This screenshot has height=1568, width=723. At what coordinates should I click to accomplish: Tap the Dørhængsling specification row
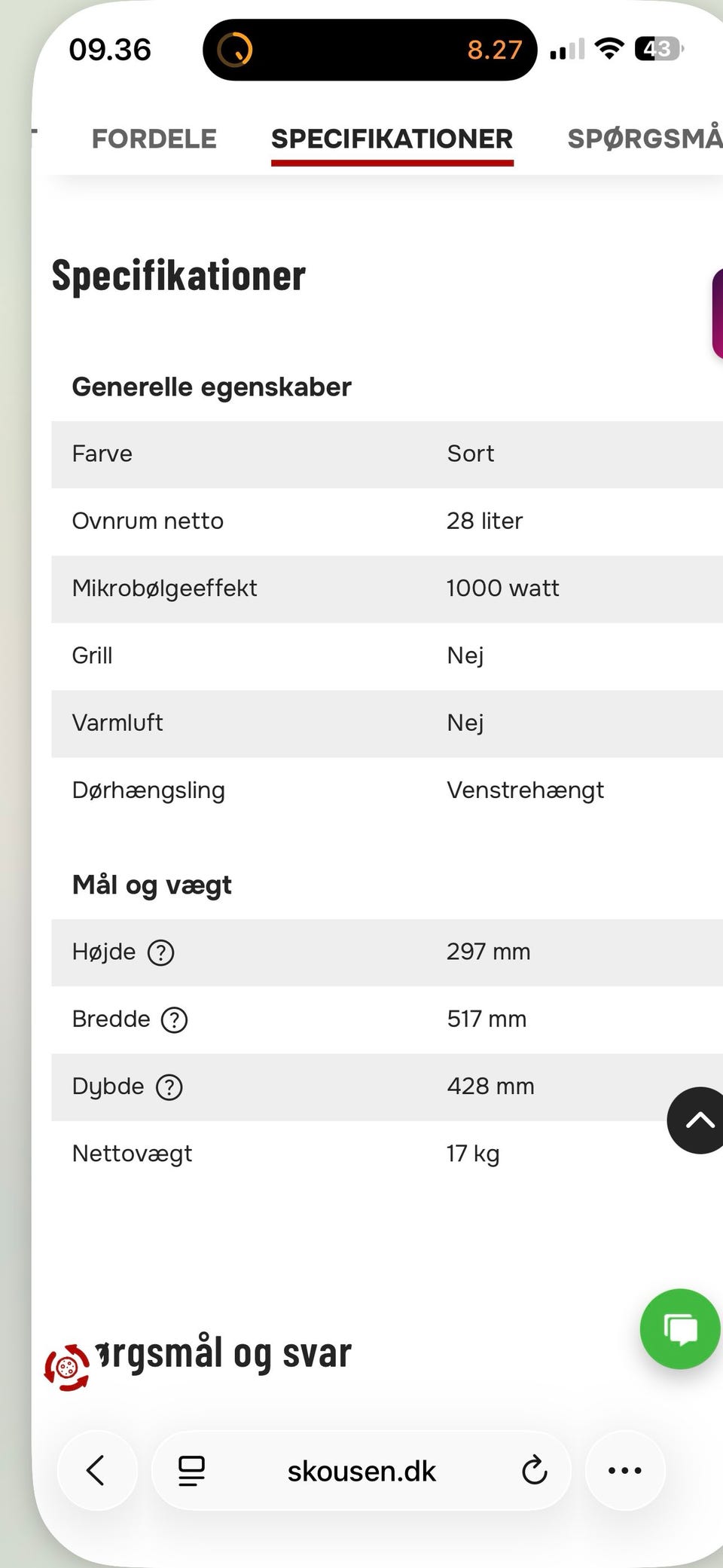click(x=387, y=790)
